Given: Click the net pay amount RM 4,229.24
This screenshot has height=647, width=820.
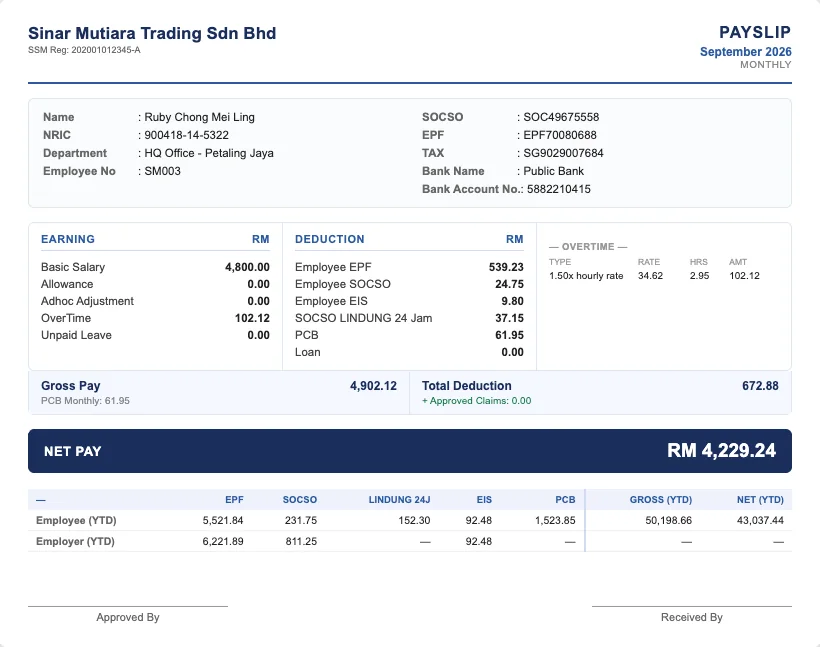Looking at the screenshot, I should tap(722, 451).
